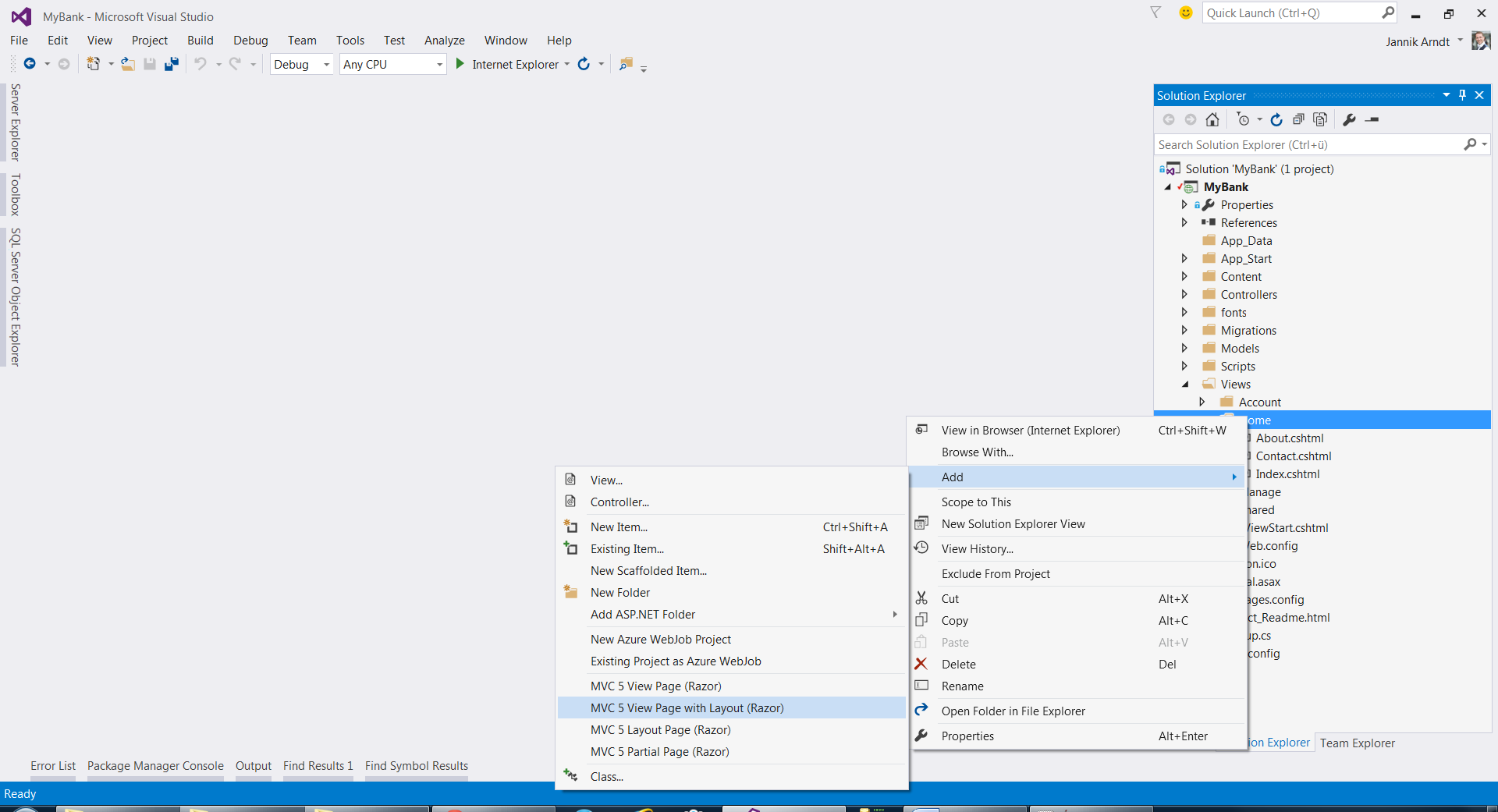1498x812 pixels.
Task: Click the Open Folder in File Explorer arrow icon
Action: tap(921, 710)
